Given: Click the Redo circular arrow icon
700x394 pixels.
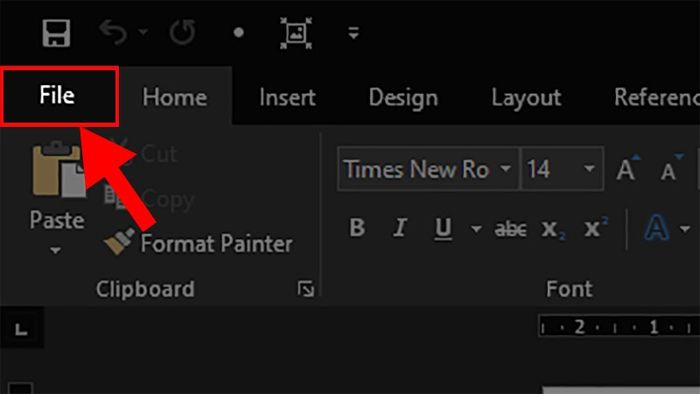Looking at the screenshot, I should point(182,32).
